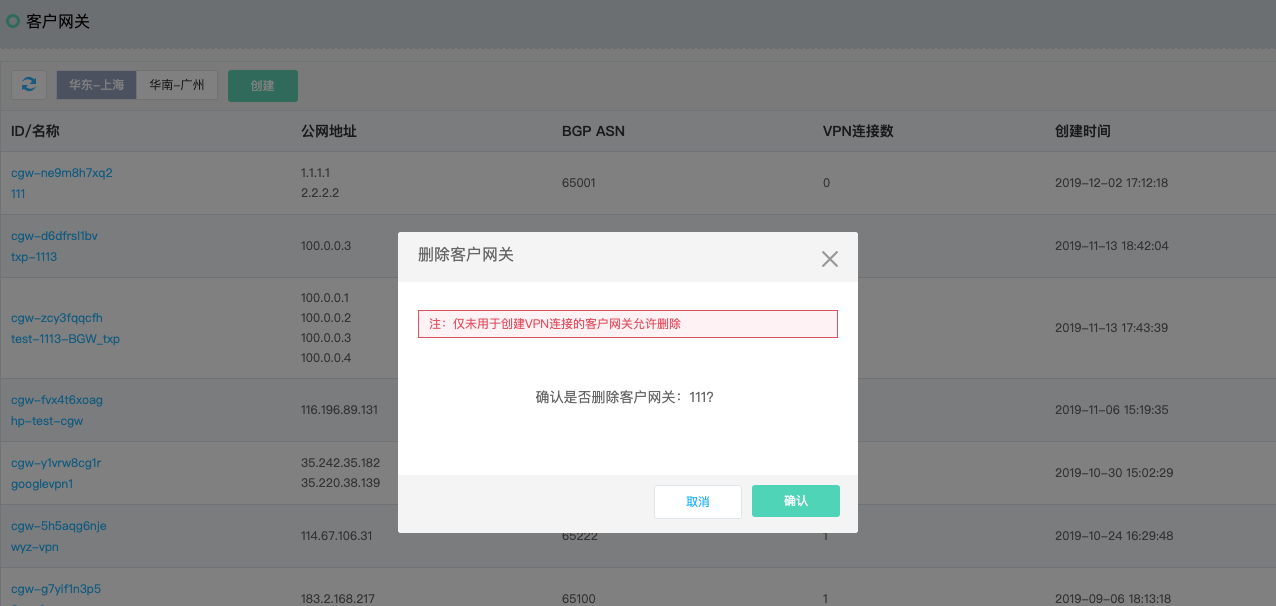
Task: Open gateway cgw-ne9m8h7xq2 details
Action: point(61,172)
